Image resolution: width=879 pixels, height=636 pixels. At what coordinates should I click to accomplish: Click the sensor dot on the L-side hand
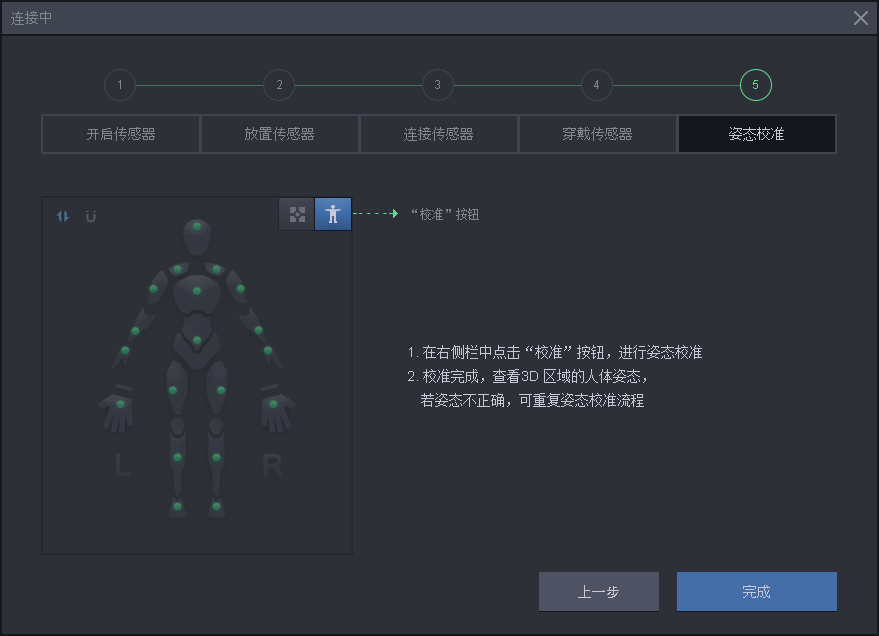(x=120, y=404)
